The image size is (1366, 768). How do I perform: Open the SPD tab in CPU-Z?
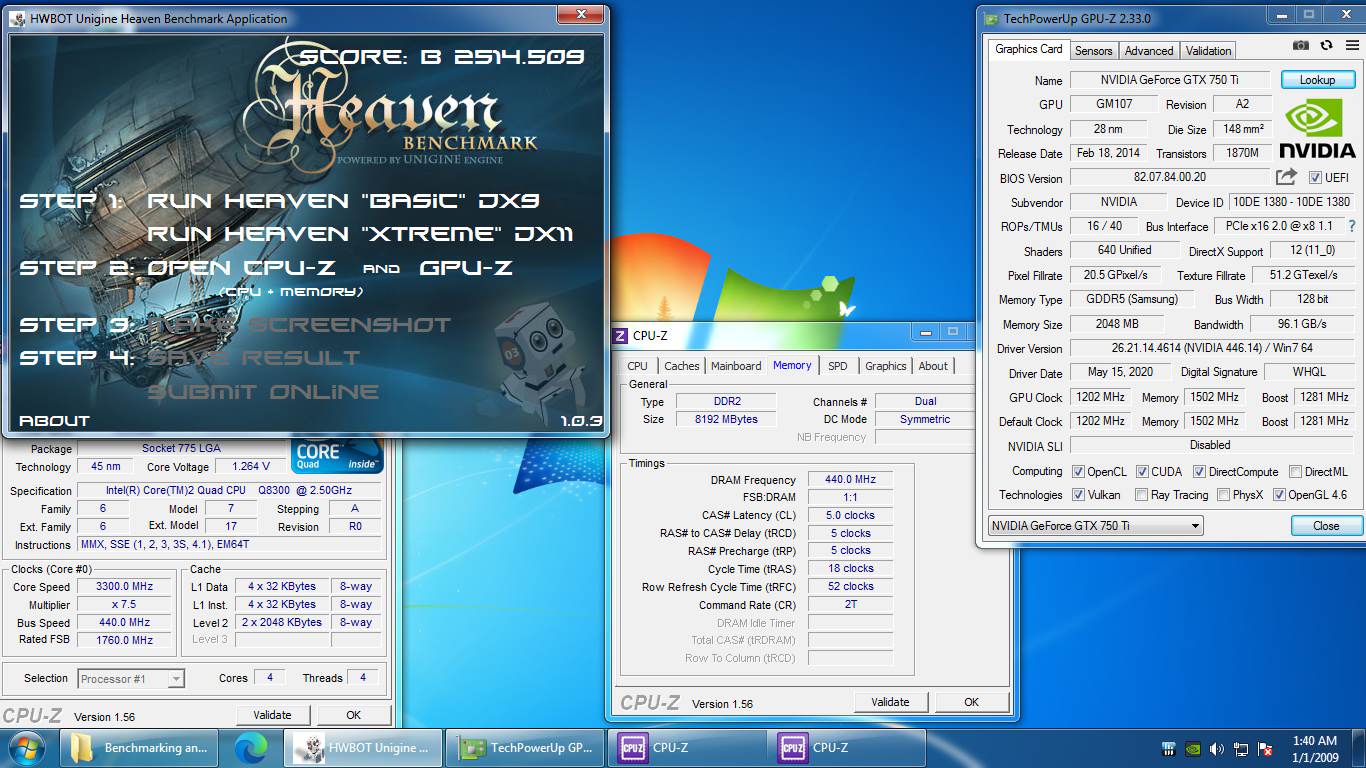[837, 366]
